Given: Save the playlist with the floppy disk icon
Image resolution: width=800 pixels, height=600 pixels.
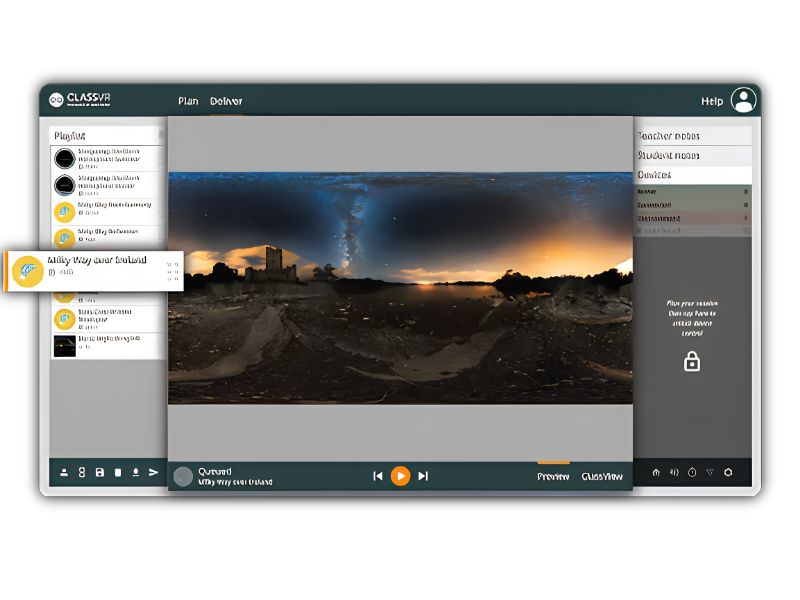Looking at the screenshot, I should pos(99,472).
